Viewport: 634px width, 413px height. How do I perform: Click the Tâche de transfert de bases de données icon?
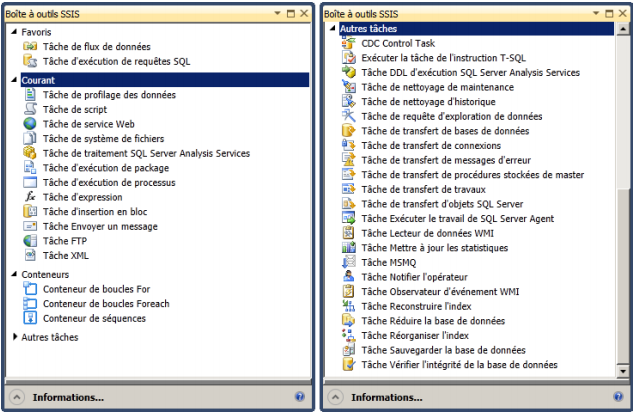[349, 131]
